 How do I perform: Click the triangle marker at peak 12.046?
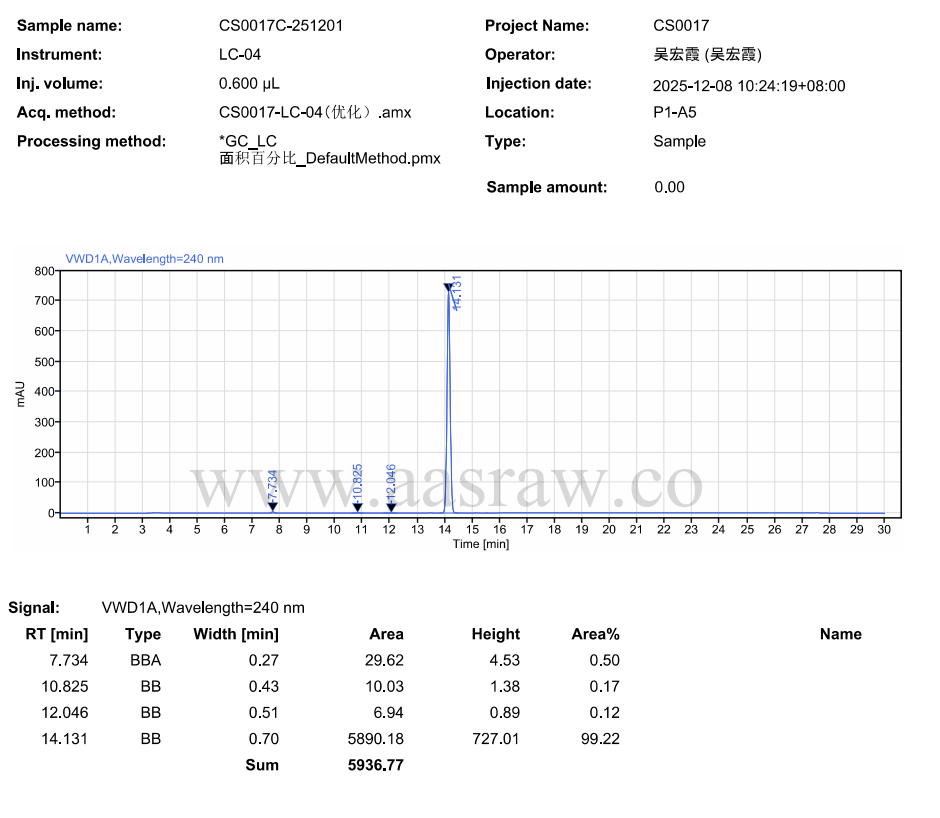coord(391,507)
